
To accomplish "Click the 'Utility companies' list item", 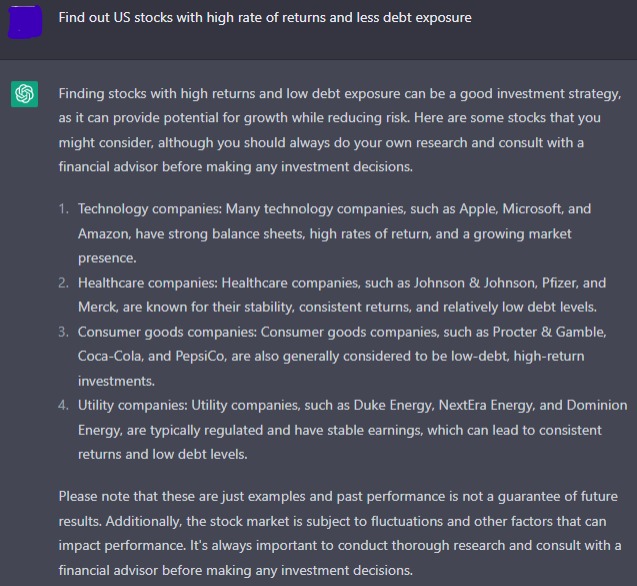I will click(352, 430).
